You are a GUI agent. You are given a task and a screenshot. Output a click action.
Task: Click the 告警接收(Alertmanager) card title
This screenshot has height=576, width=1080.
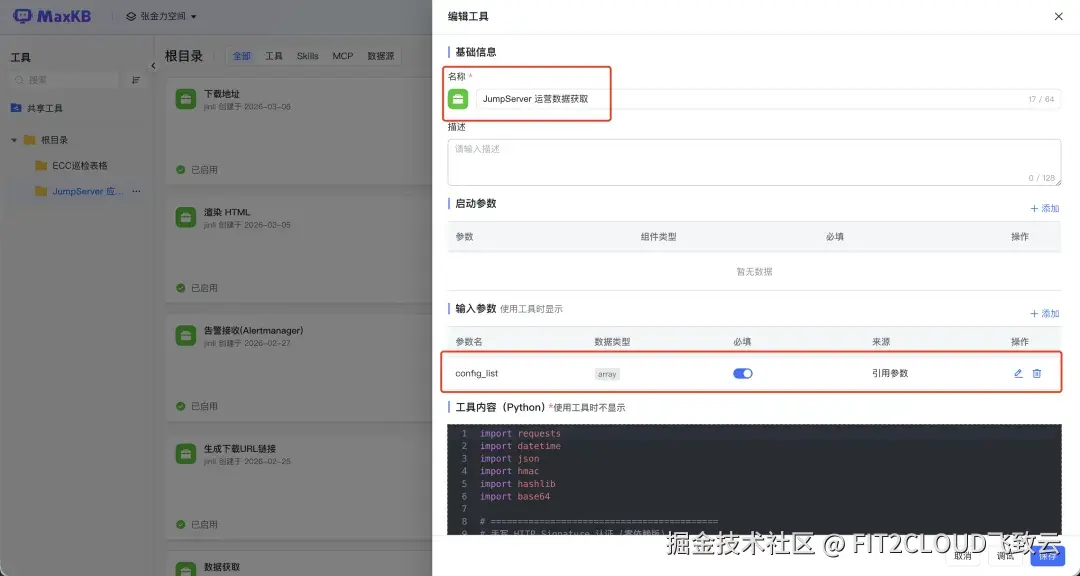point(253,331)
